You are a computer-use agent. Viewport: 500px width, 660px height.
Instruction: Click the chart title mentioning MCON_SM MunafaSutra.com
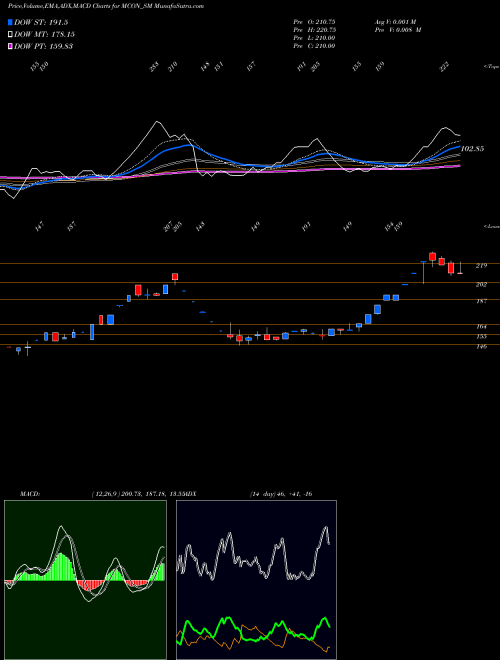coord(106,6)
